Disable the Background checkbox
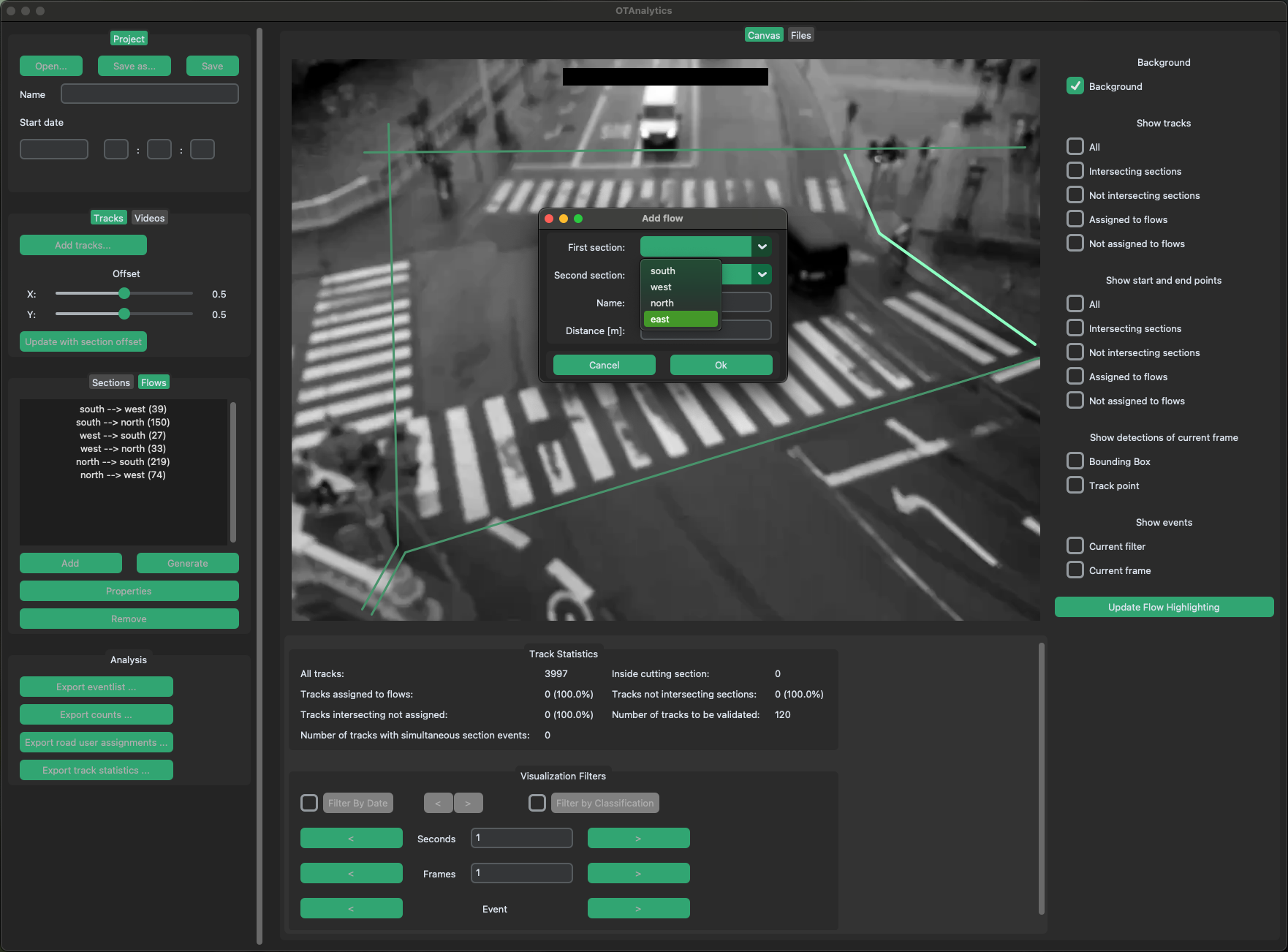The image size is (1288, 952). pyautogui.click(x=1075, y=86)
